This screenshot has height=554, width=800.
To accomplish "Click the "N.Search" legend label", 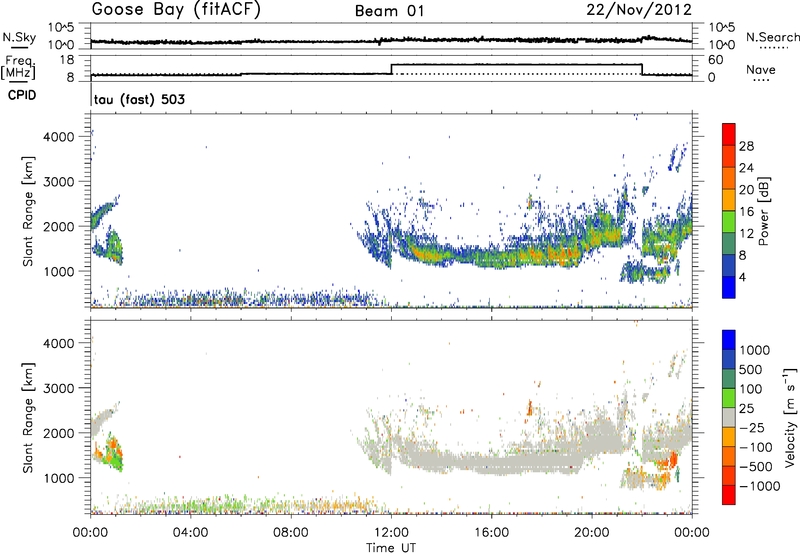I will pyautogui.click(x=773, y=37).
